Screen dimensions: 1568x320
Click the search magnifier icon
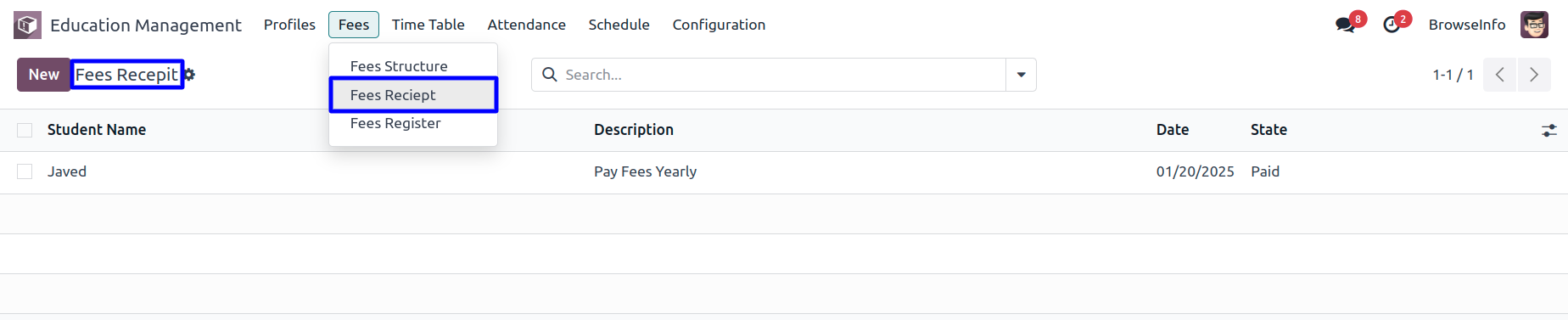tap(550, 75)
